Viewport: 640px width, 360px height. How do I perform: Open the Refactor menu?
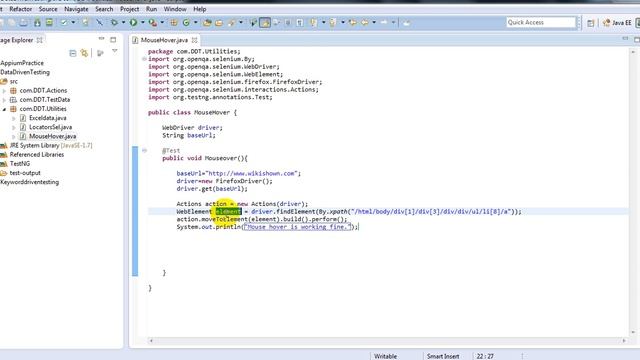20,9
